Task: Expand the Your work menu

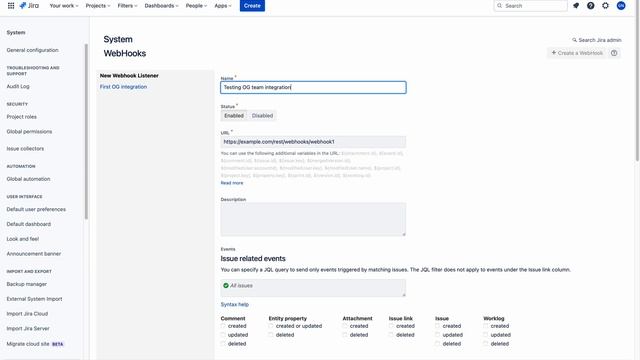Action: [64, 6]
